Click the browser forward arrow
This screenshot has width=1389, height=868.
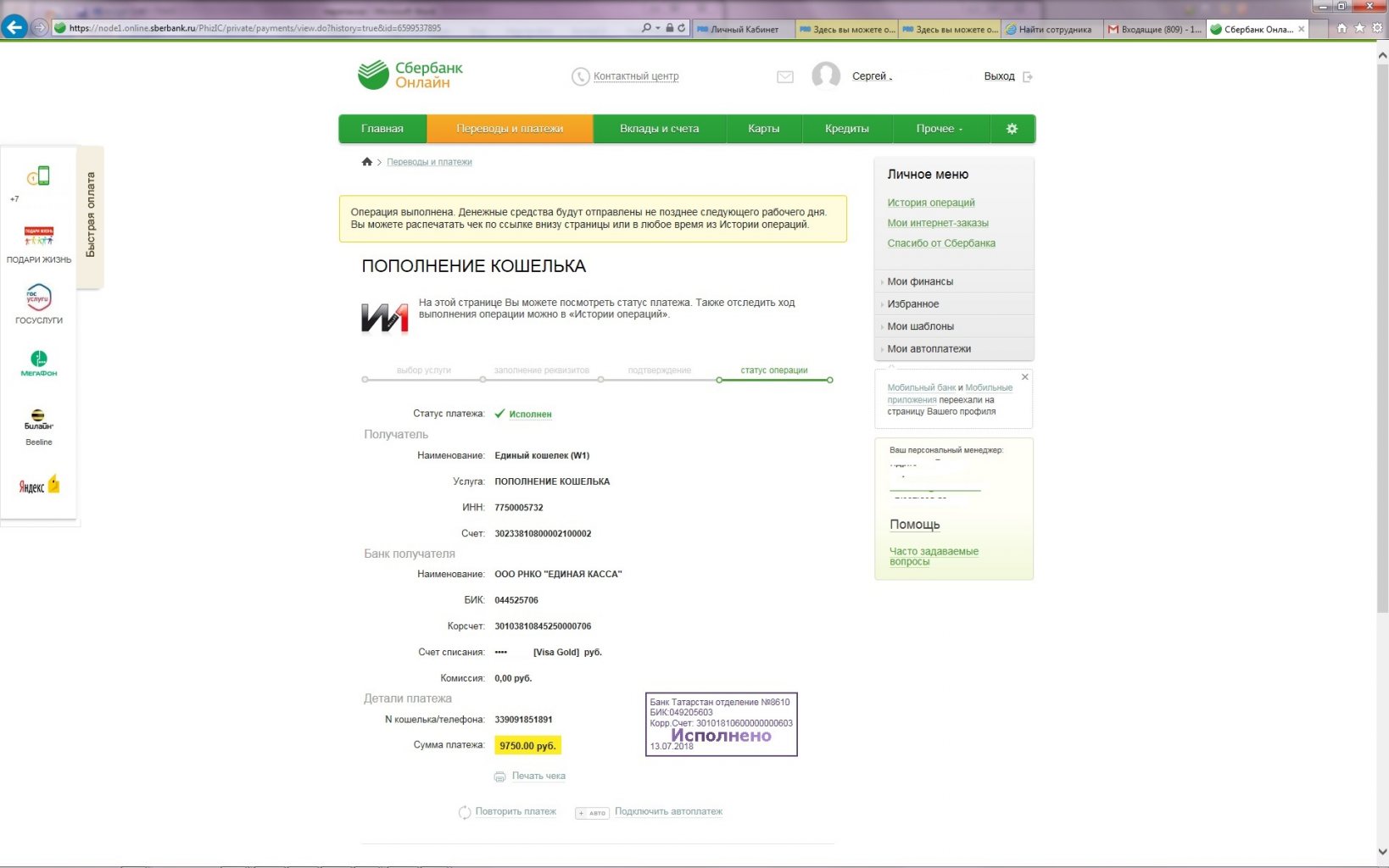click(x=39, y=28)
